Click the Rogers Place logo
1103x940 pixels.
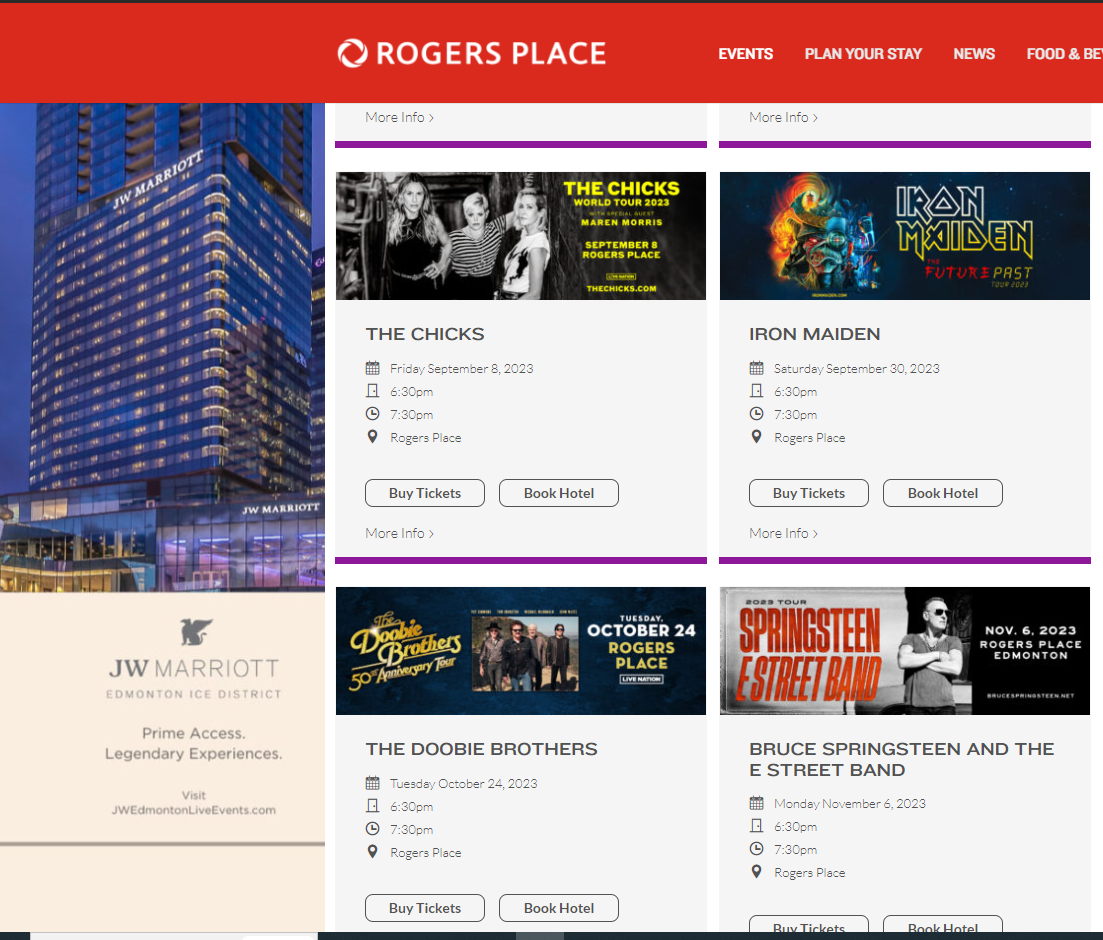[471, 53]
